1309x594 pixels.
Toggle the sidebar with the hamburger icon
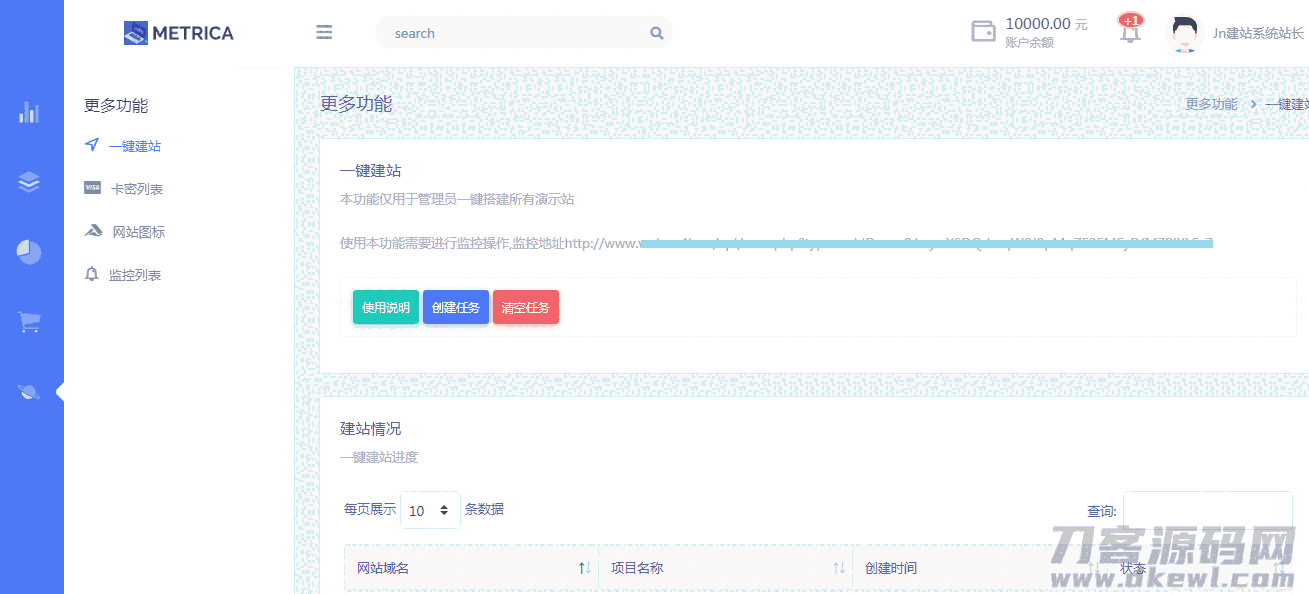pos(324,31)
